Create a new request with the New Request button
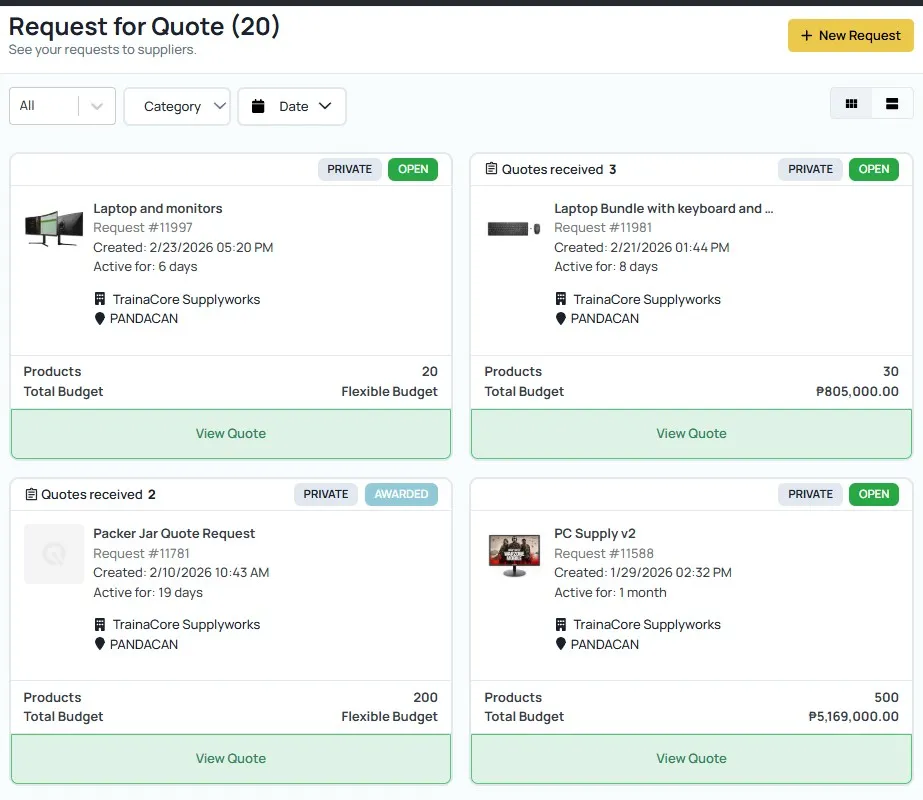The image size is (923, 800). click(850, 35)
